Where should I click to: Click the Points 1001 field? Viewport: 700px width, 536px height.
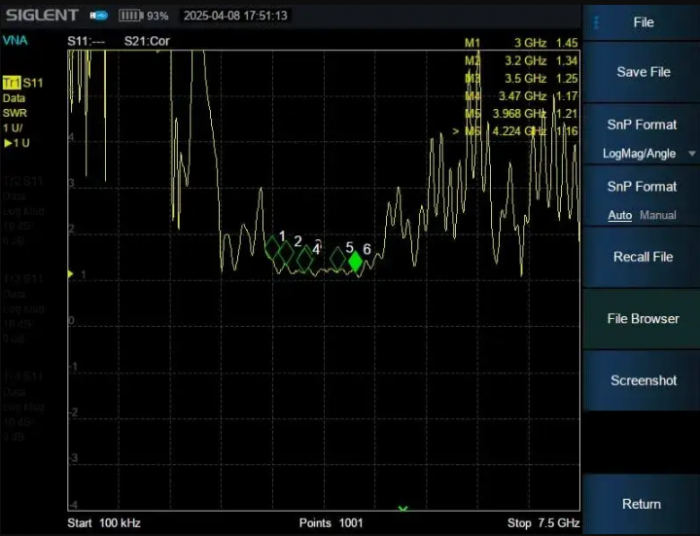click(331, 523)
